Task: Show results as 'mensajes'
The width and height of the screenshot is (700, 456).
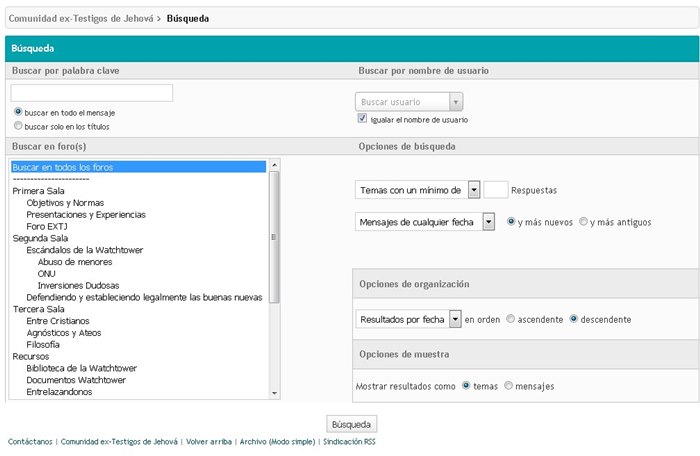Action: click(x=509, y=386)
